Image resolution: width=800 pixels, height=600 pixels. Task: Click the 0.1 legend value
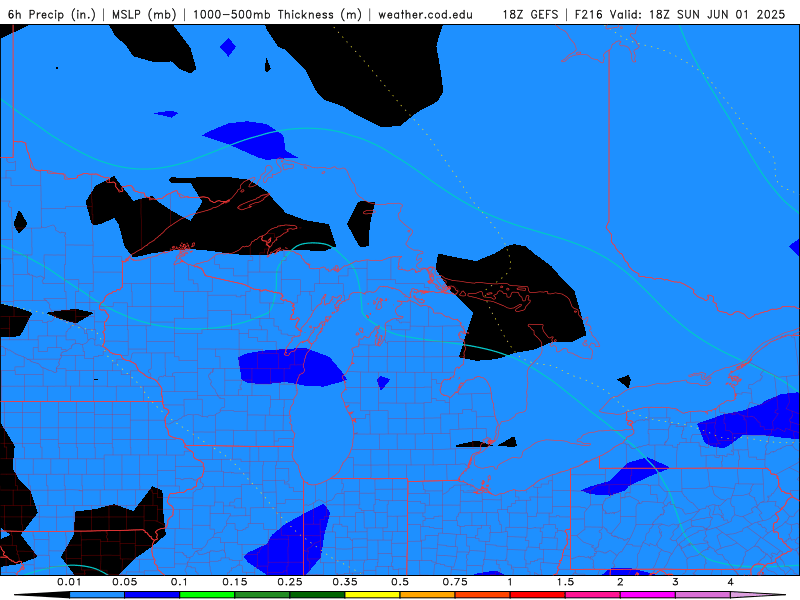click(180, 582)
